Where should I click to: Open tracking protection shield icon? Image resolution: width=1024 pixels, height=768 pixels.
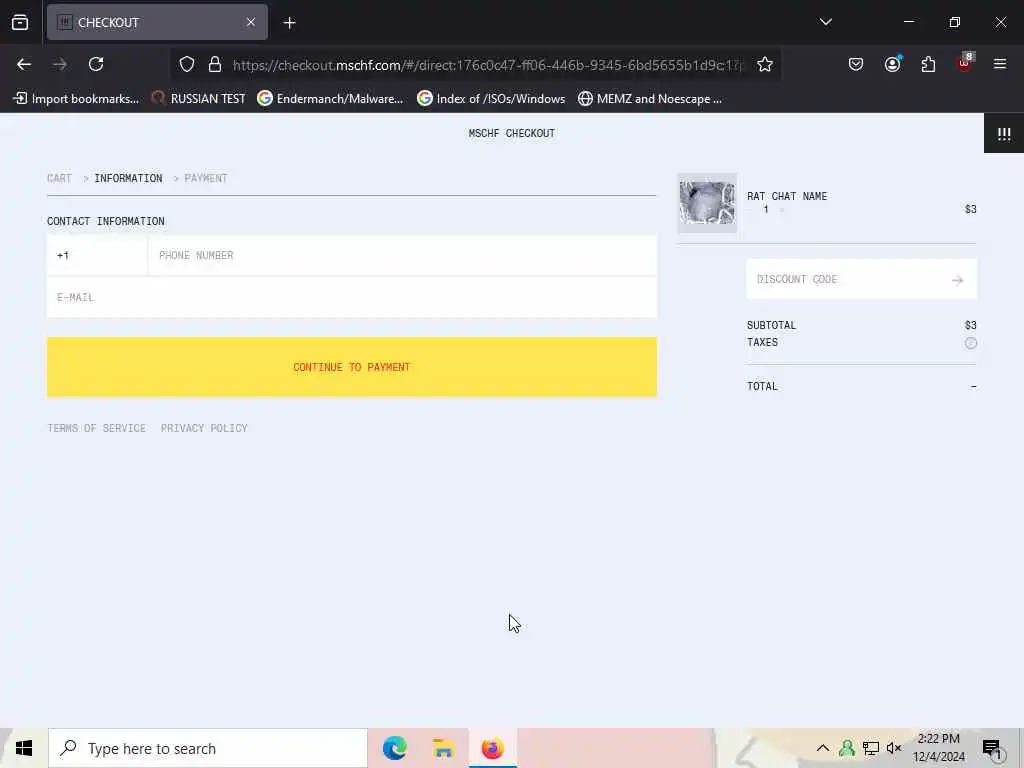coord(187,65)
